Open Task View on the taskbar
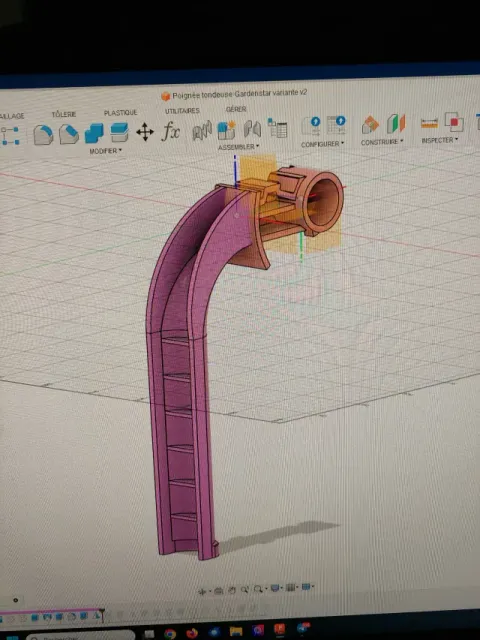Image resolution: width=480 pixels, height=640 pixels. pos(149,635)
